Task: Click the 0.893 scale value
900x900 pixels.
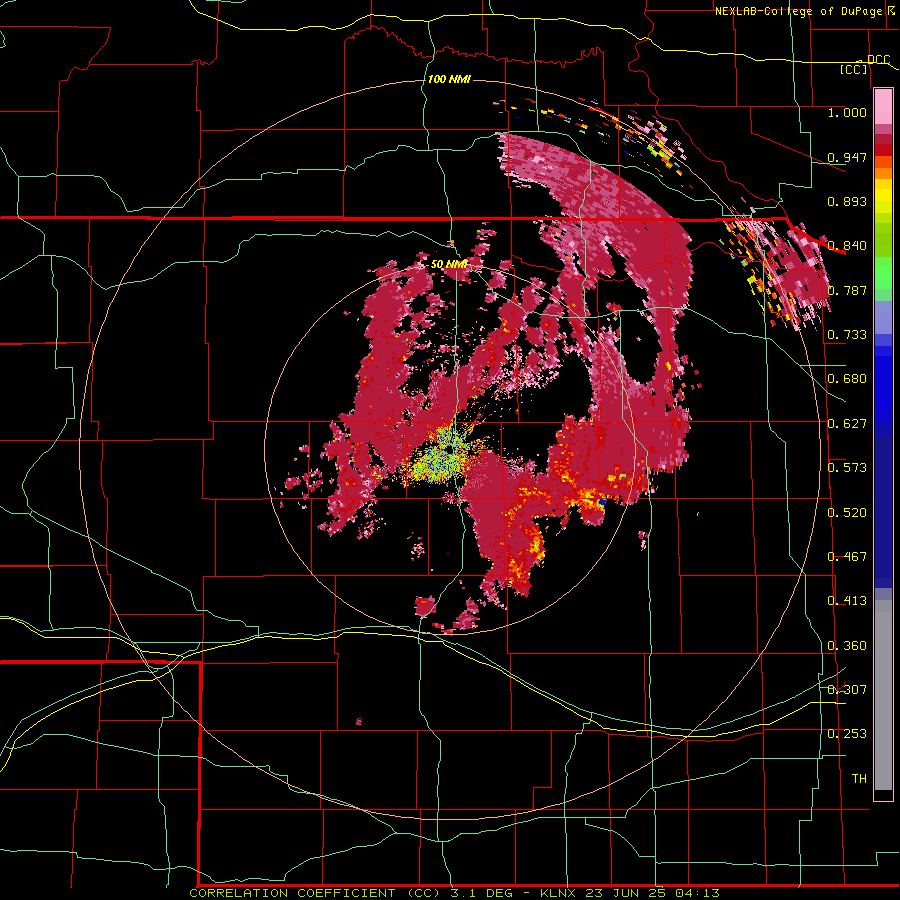Action: tap(847, 201)
